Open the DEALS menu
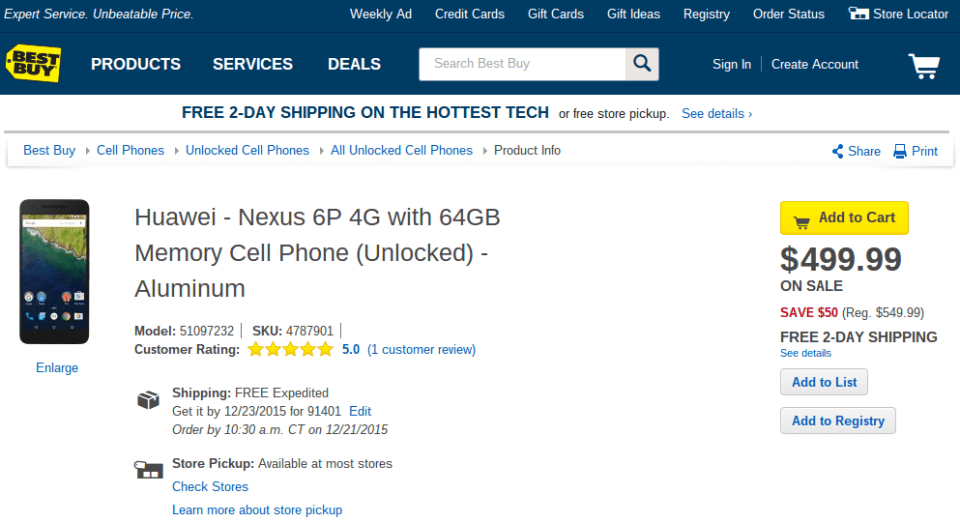This screenshot has width=960, height=523. click(x=354, y=64)
